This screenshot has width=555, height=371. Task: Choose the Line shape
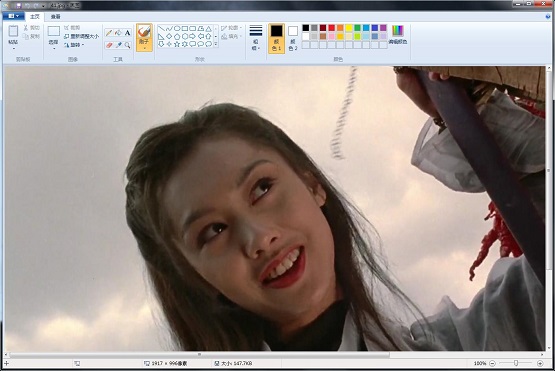pyautogui.click(x=161, y=28)
